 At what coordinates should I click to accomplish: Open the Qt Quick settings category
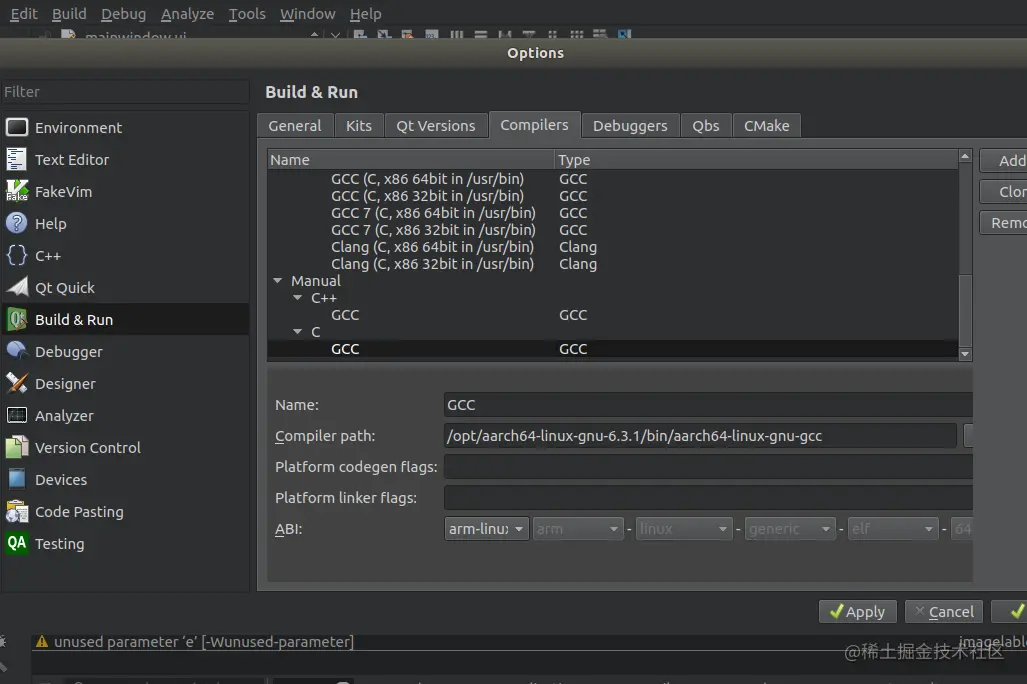(124, 288)
